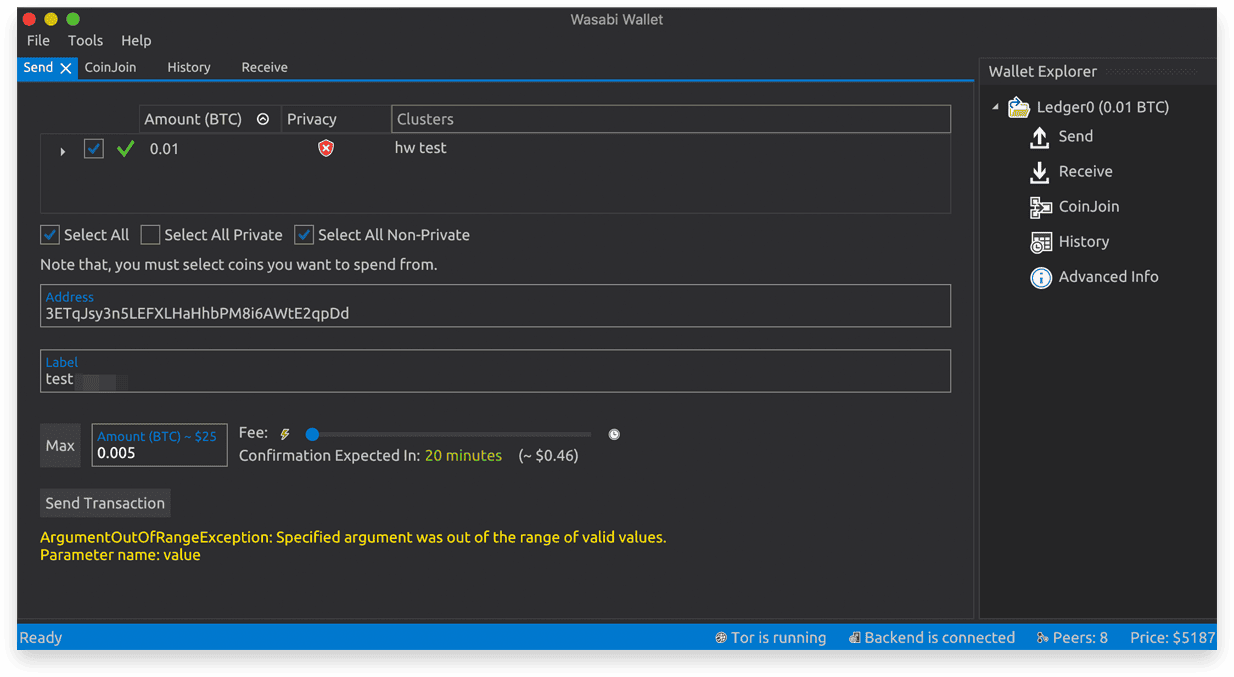The width and height of the screenshot is (1234, 677).
Task: Enable Select All Private checkbox
Action: click(x=150, y=235)
